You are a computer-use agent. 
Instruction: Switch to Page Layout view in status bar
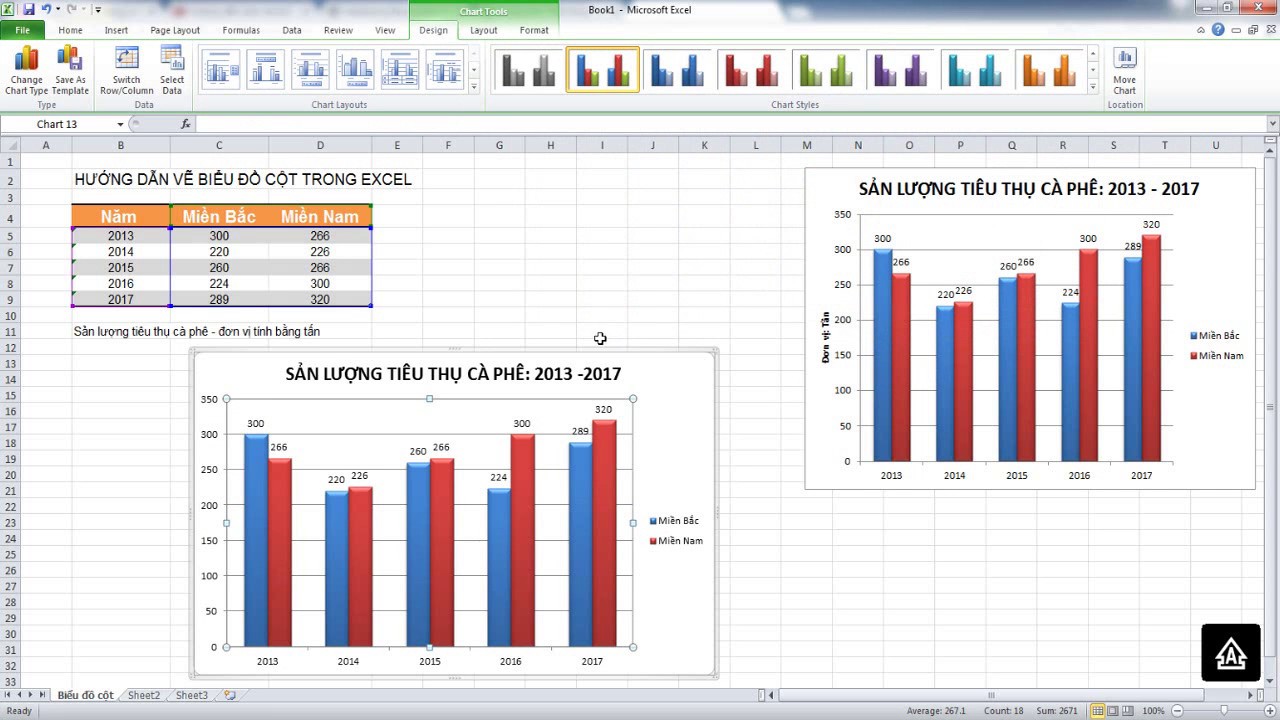tap(1113, 711)
